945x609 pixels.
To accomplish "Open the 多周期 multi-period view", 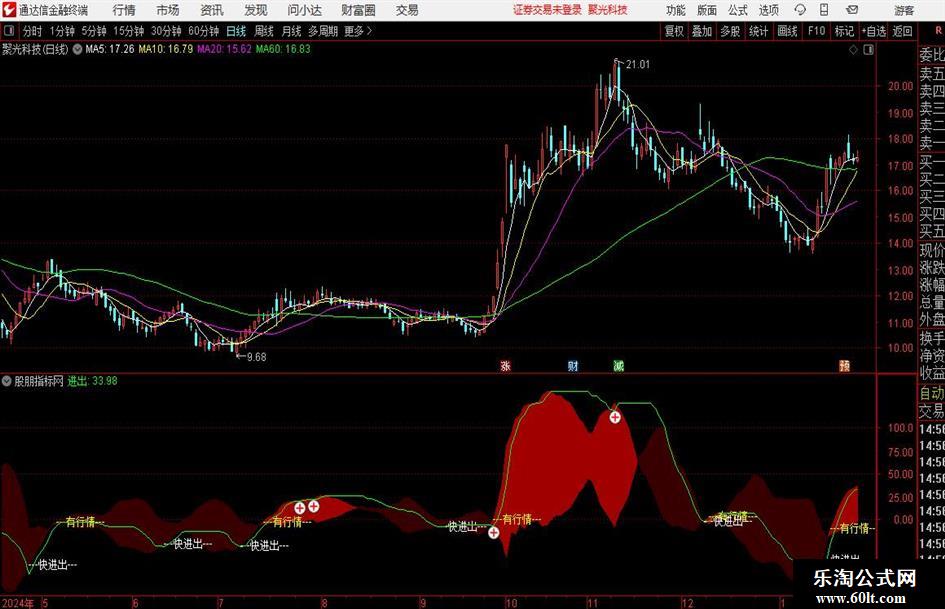I will 323,31.
